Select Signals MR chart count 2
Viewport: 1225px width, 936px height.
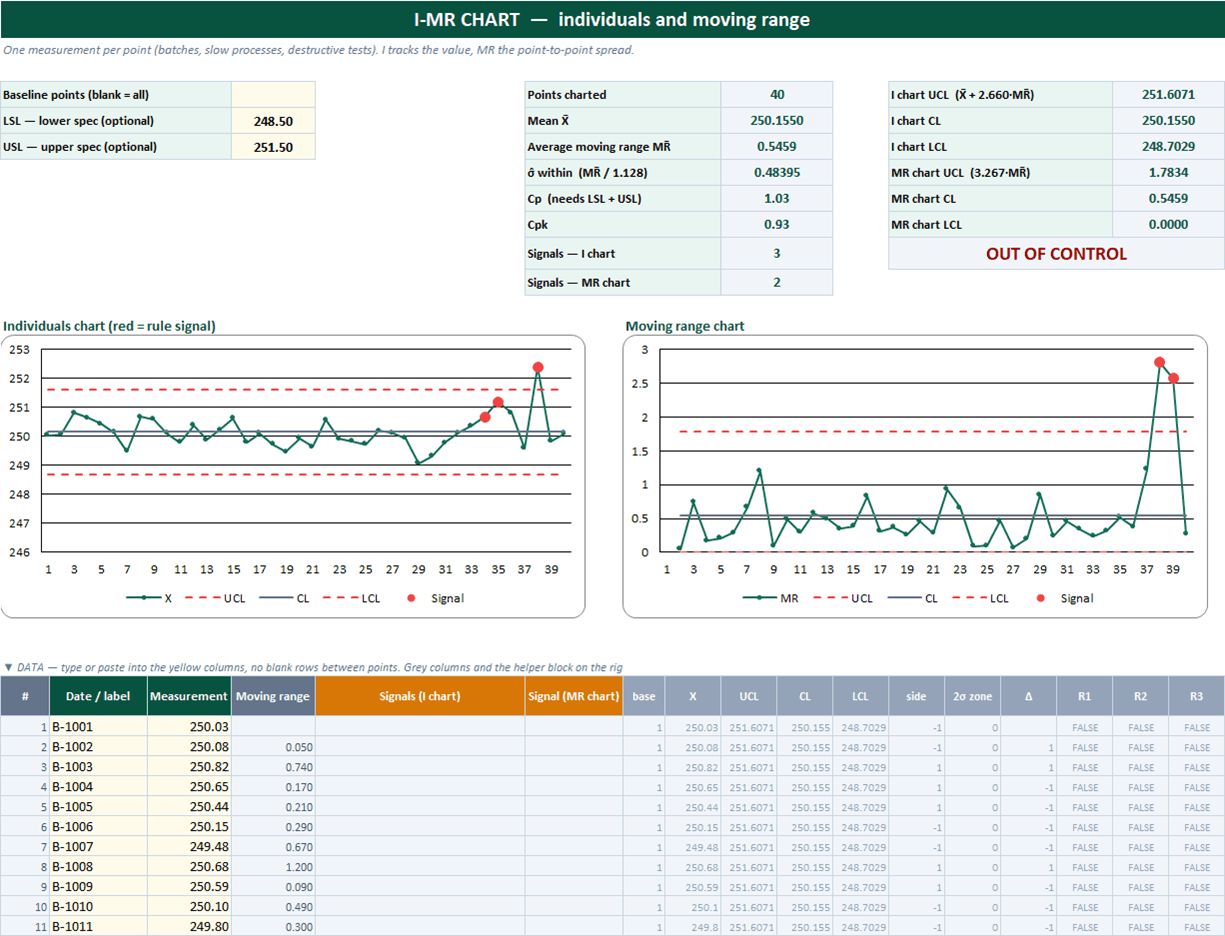click(777, 282)
